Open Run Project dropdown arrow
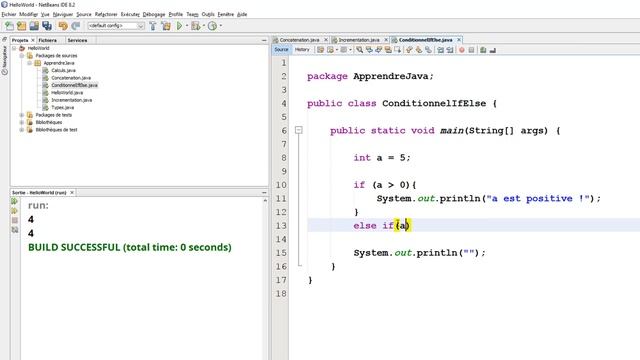This screenshot has width=640, height=360. pos(187,26)
